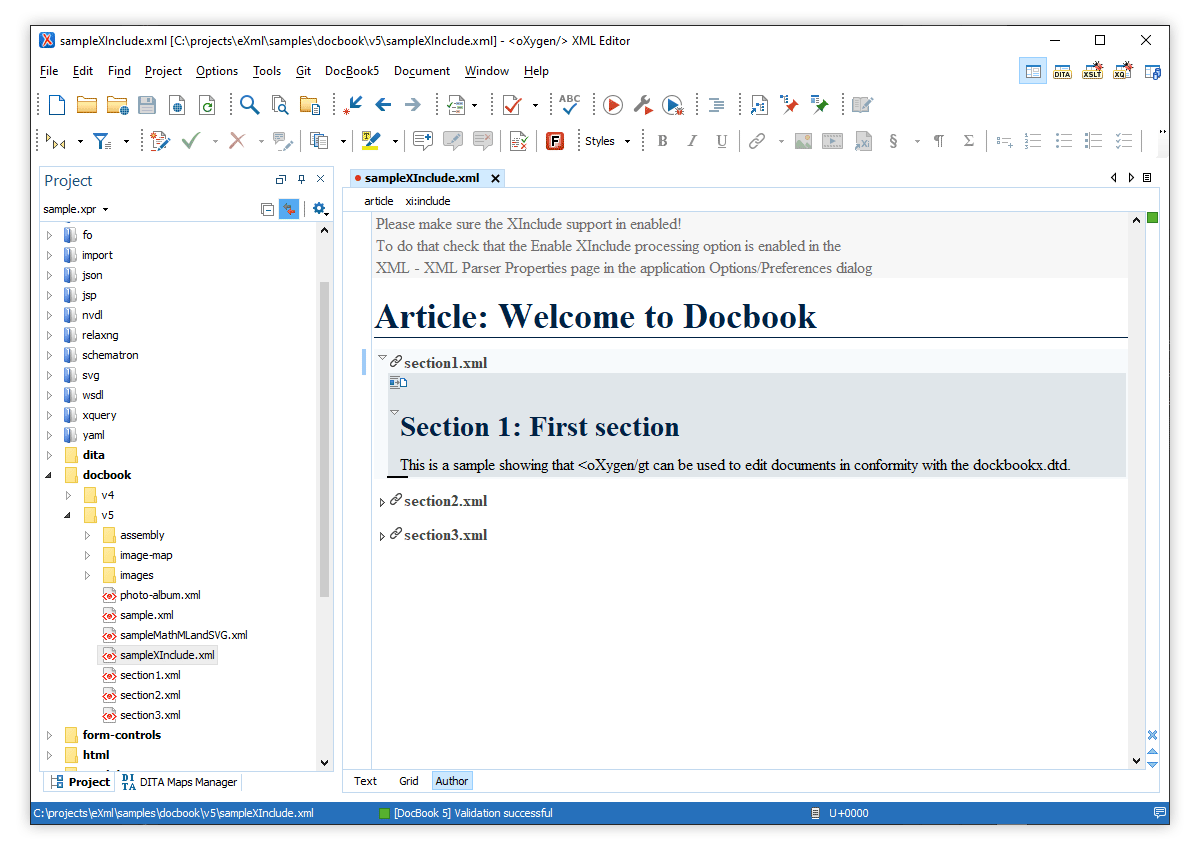Collapse the docbook folder
This screenshot has height=850, width=1200.
click(50, 475)
